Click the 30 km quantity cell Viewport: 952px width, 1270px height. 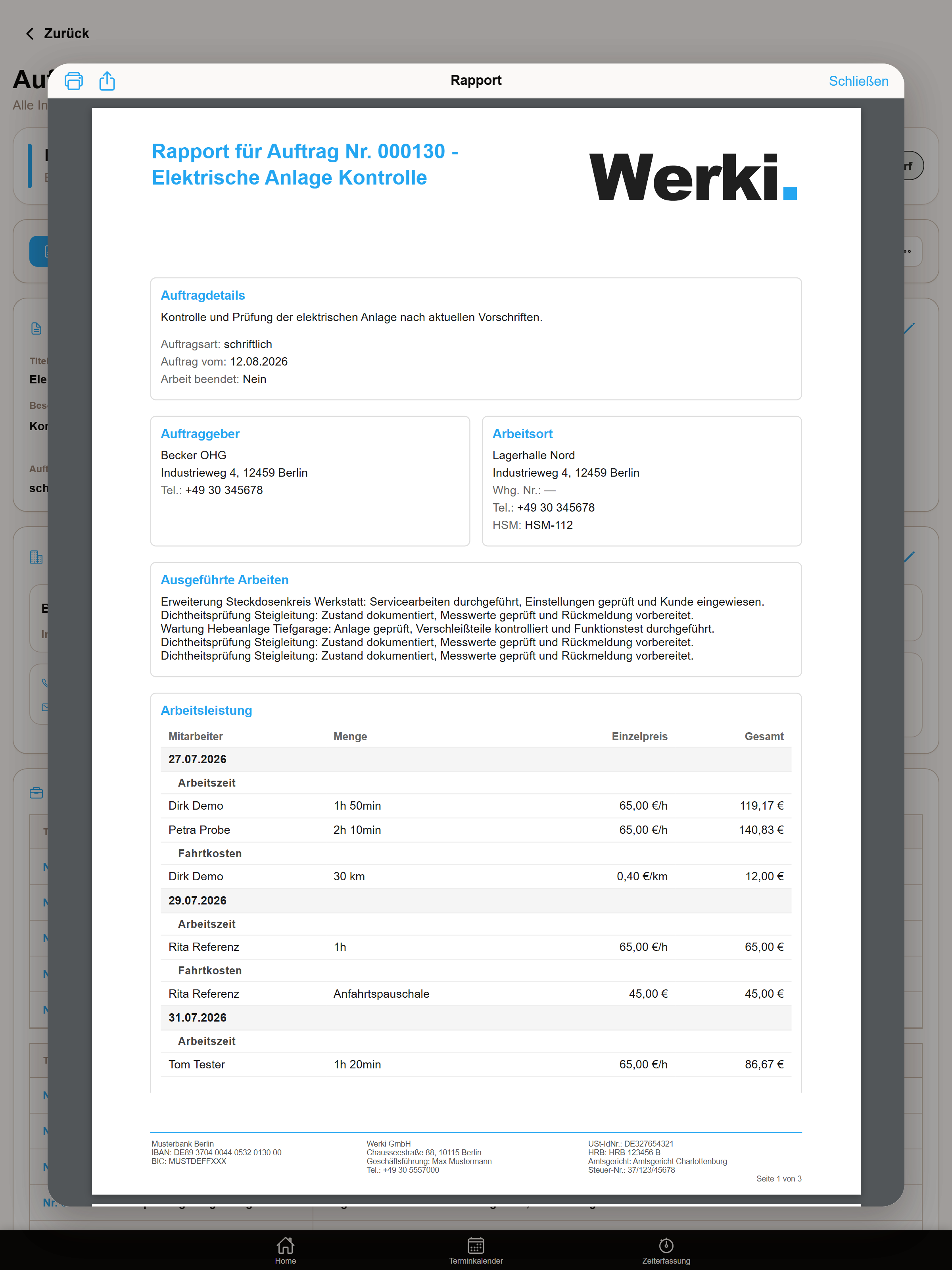point(349,876)
